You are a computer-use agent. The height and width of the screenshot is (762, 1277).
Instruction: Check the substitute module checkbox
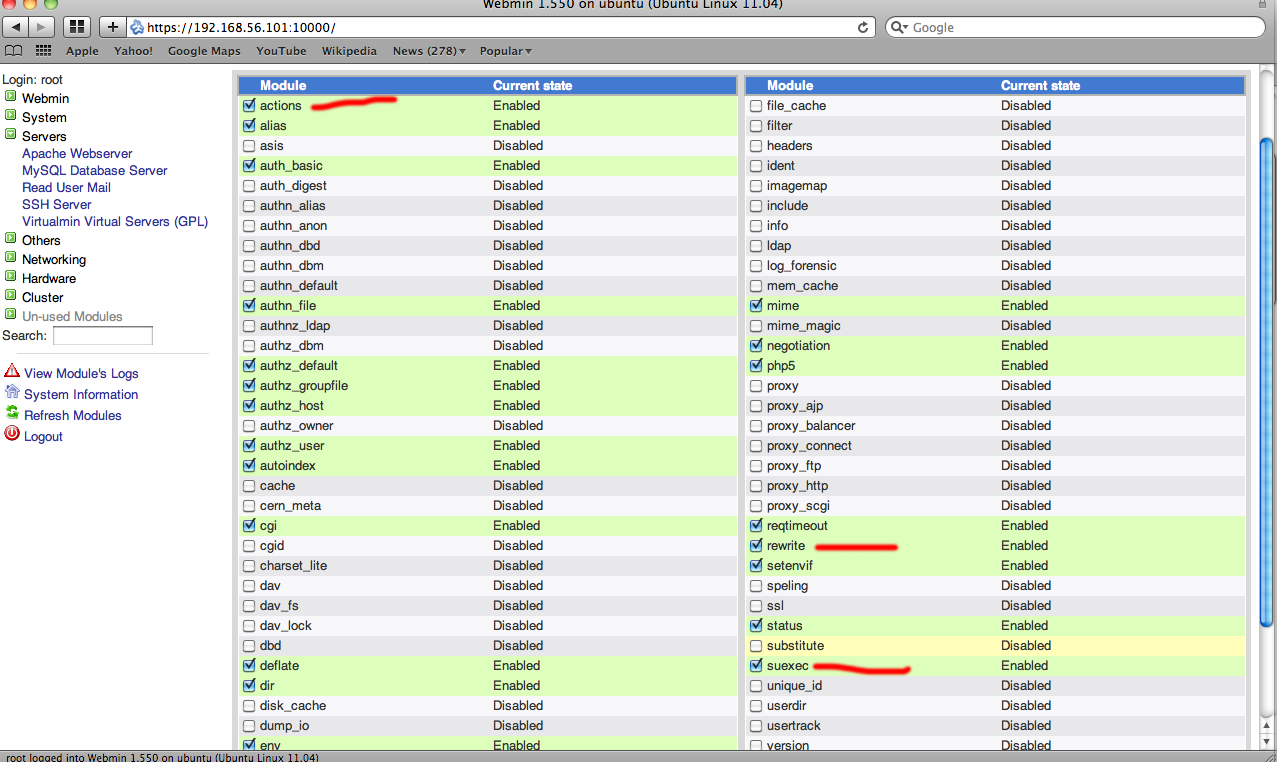(756, 645)
